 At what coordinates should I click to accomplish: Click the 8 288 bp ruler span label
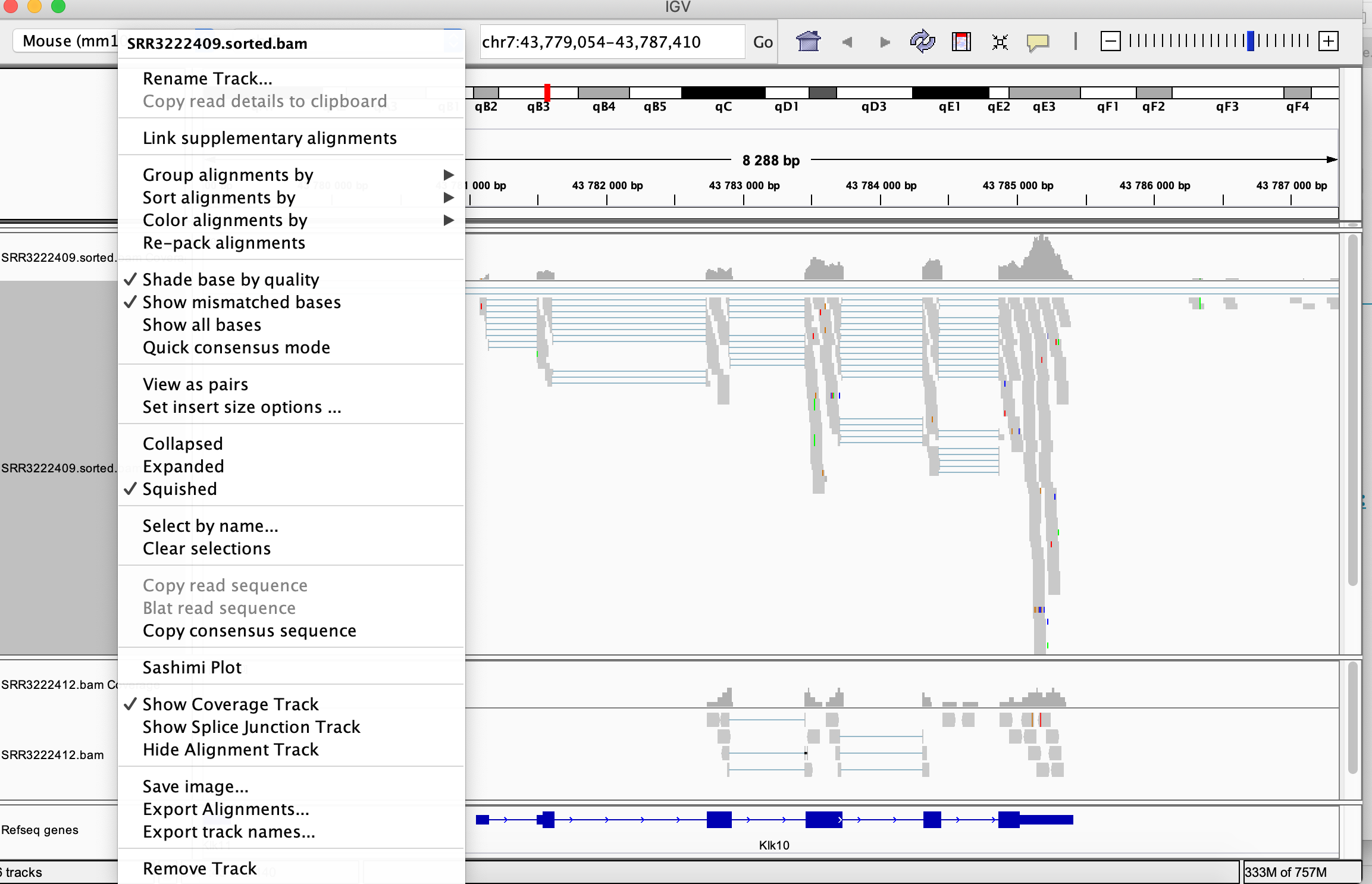click(771, 161)
